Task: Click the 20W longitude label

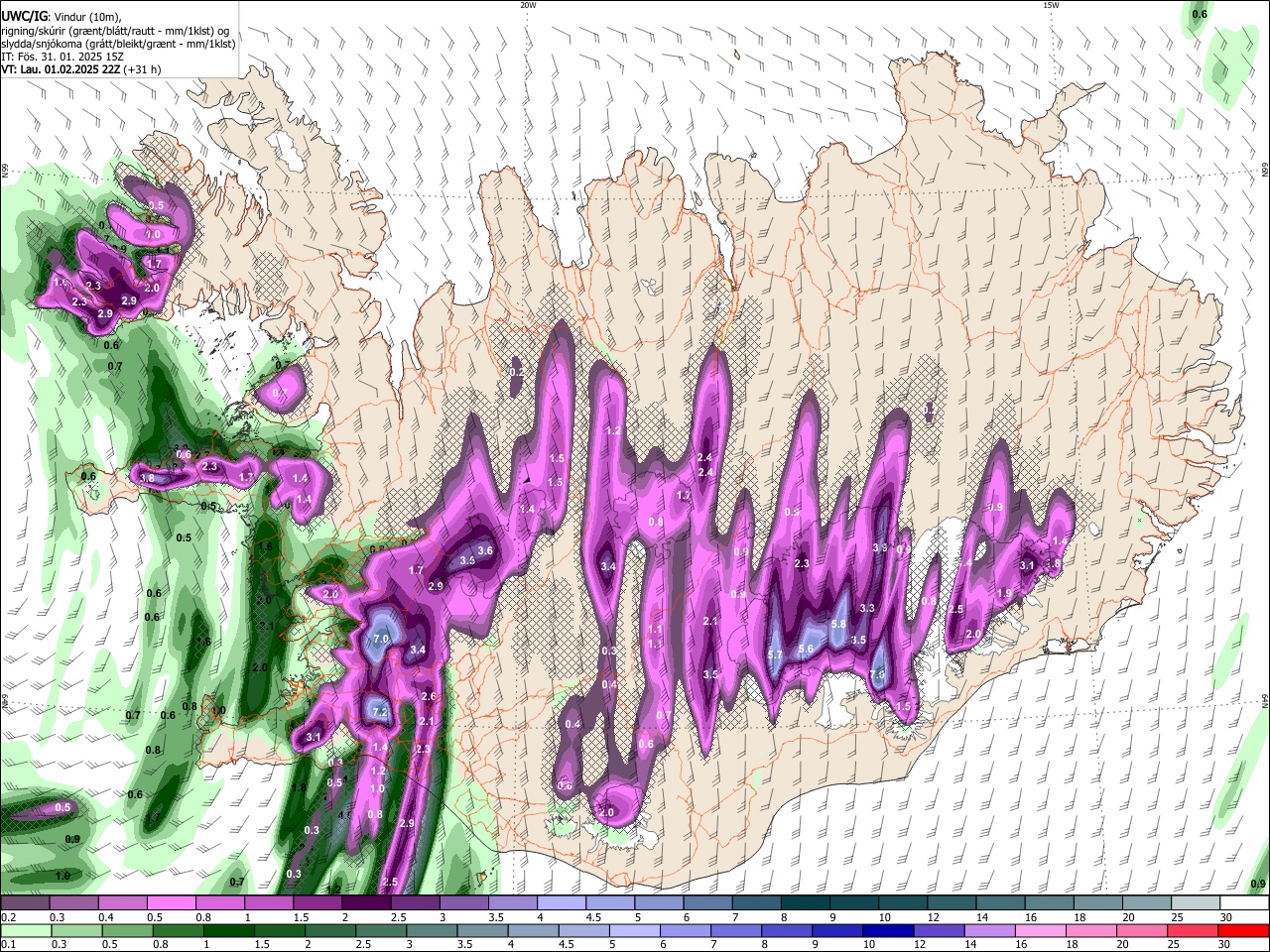Action: (528, 5)
